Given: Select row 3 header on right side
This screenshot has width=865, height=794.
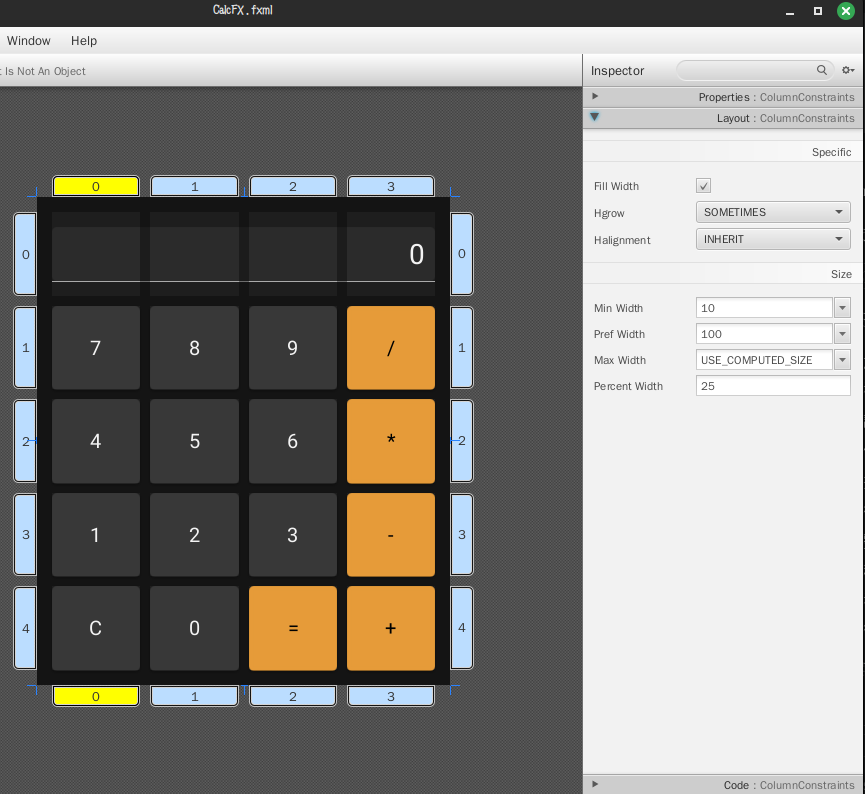Looking at the screenshot, I should [462, 535].
